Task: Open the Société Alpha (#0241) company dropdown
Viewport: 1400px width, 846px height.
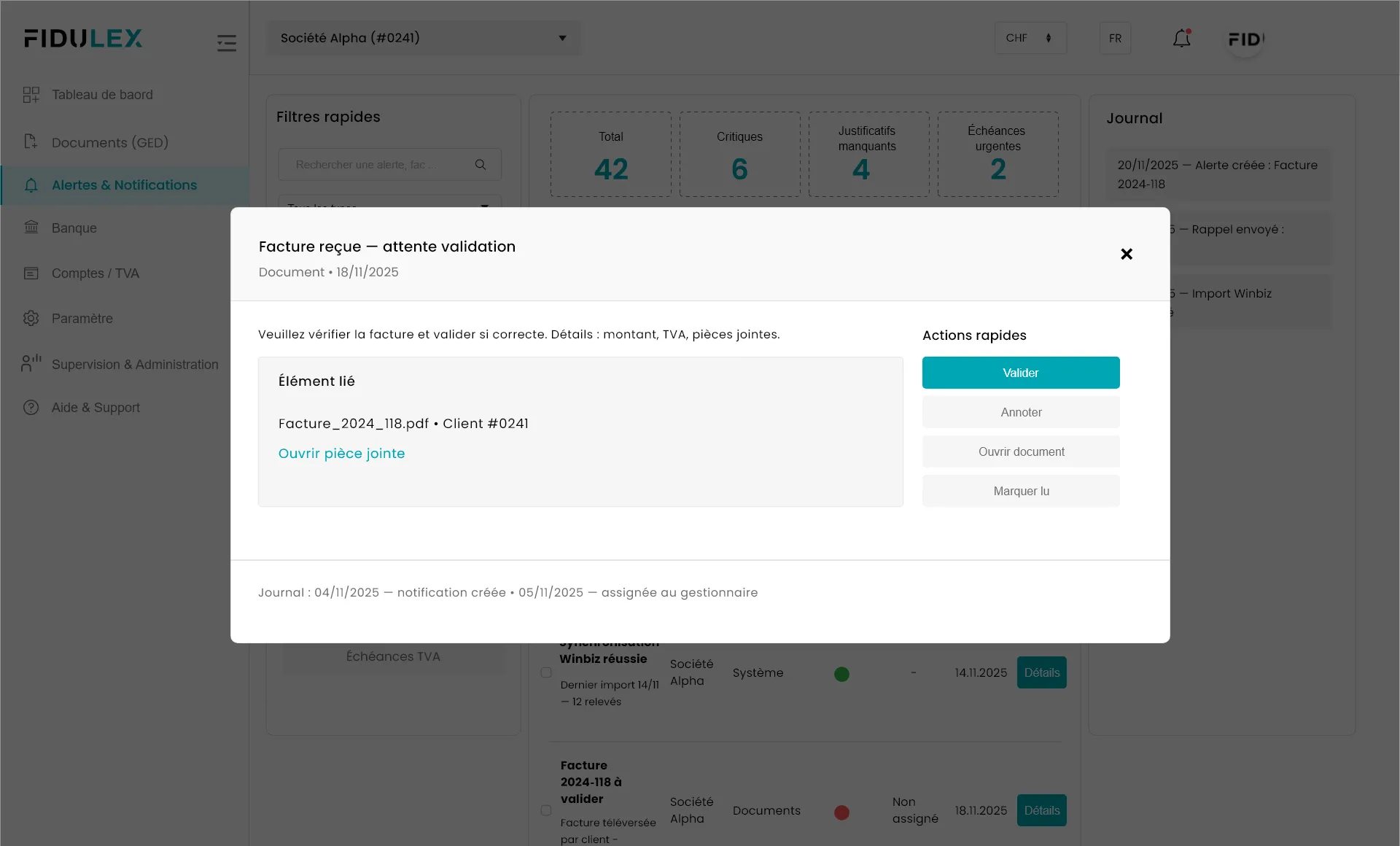Action: coord(423,38)
